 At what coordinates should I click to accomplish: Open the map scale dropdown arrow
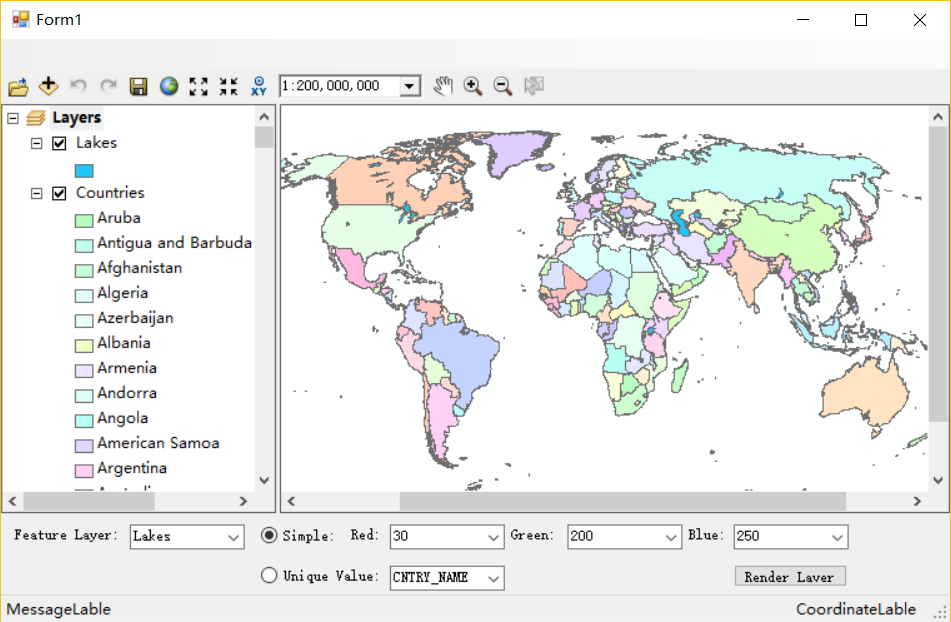coord(410,86)
